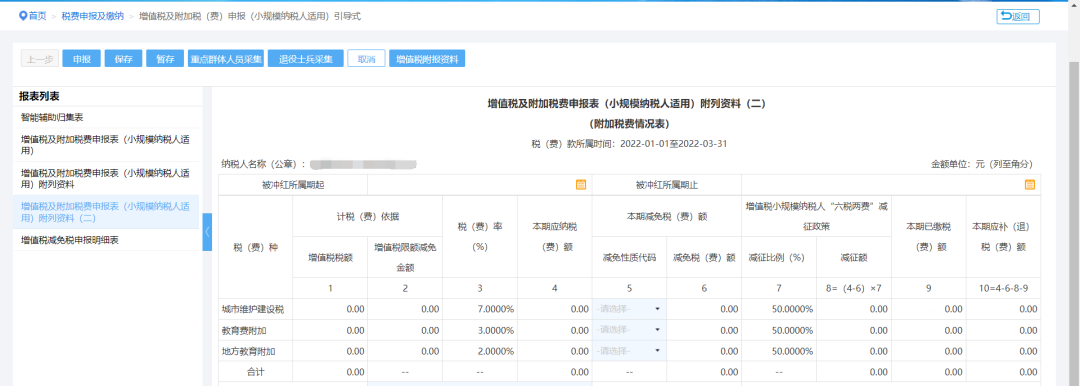Open 重点群体人员采集
This screenshot has width=1080, height=386.
[226, 59]
